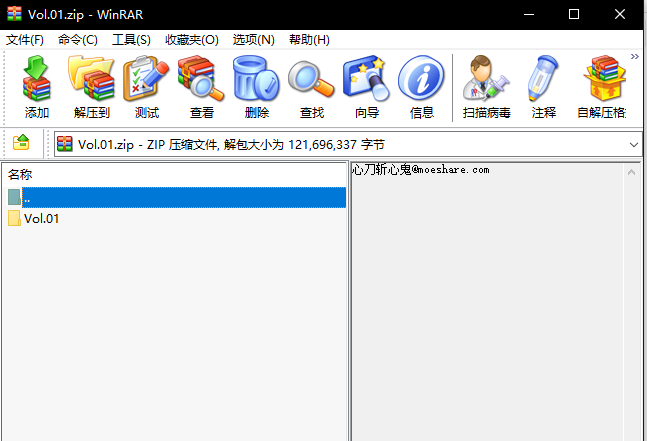Select the Vol.01 folder entry

click(x=34, y=219)
